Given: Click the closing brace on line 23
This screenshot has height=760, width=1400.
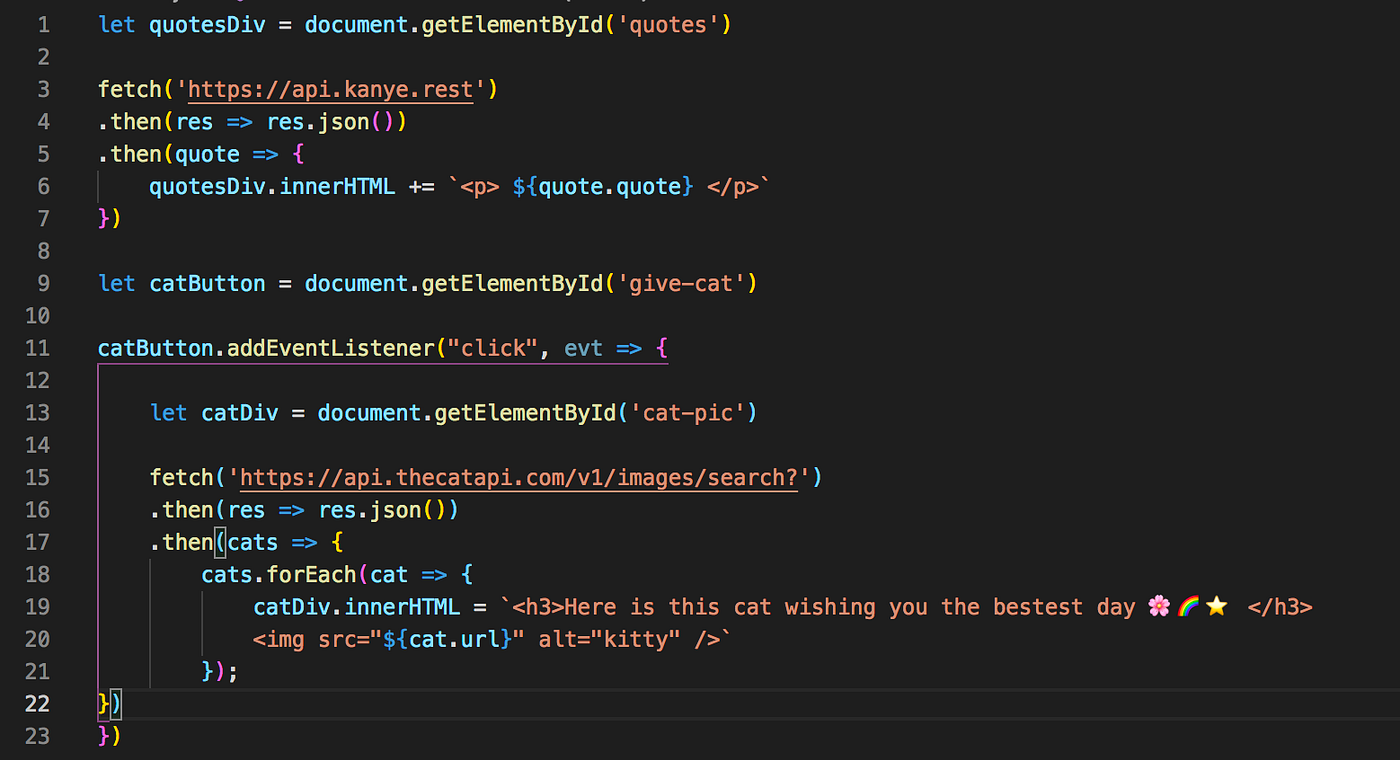Looking at the screenshot, I should click(102, 735).
